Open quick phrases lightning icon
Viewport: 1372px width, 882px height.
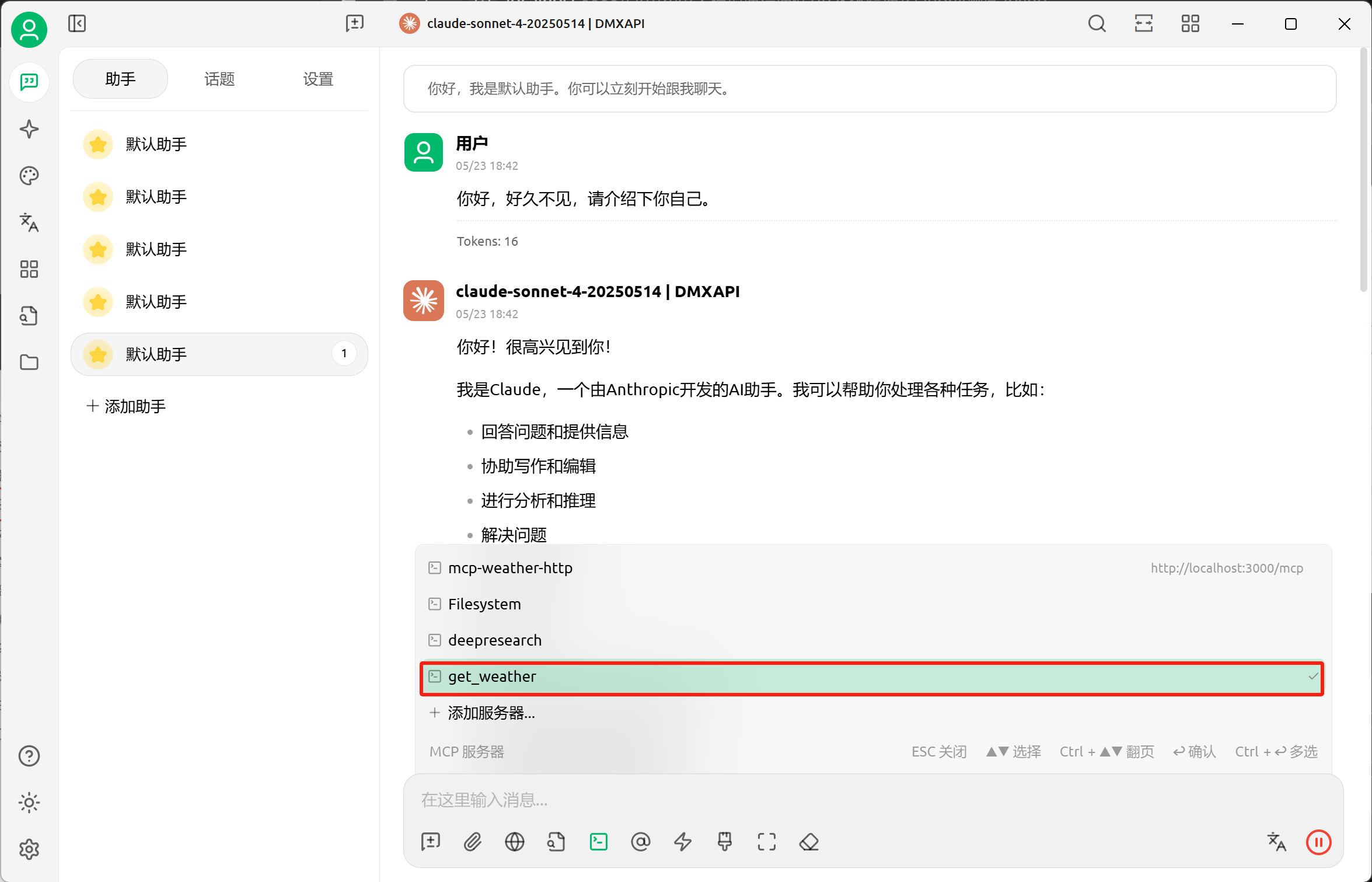click(x=683, y=842)
